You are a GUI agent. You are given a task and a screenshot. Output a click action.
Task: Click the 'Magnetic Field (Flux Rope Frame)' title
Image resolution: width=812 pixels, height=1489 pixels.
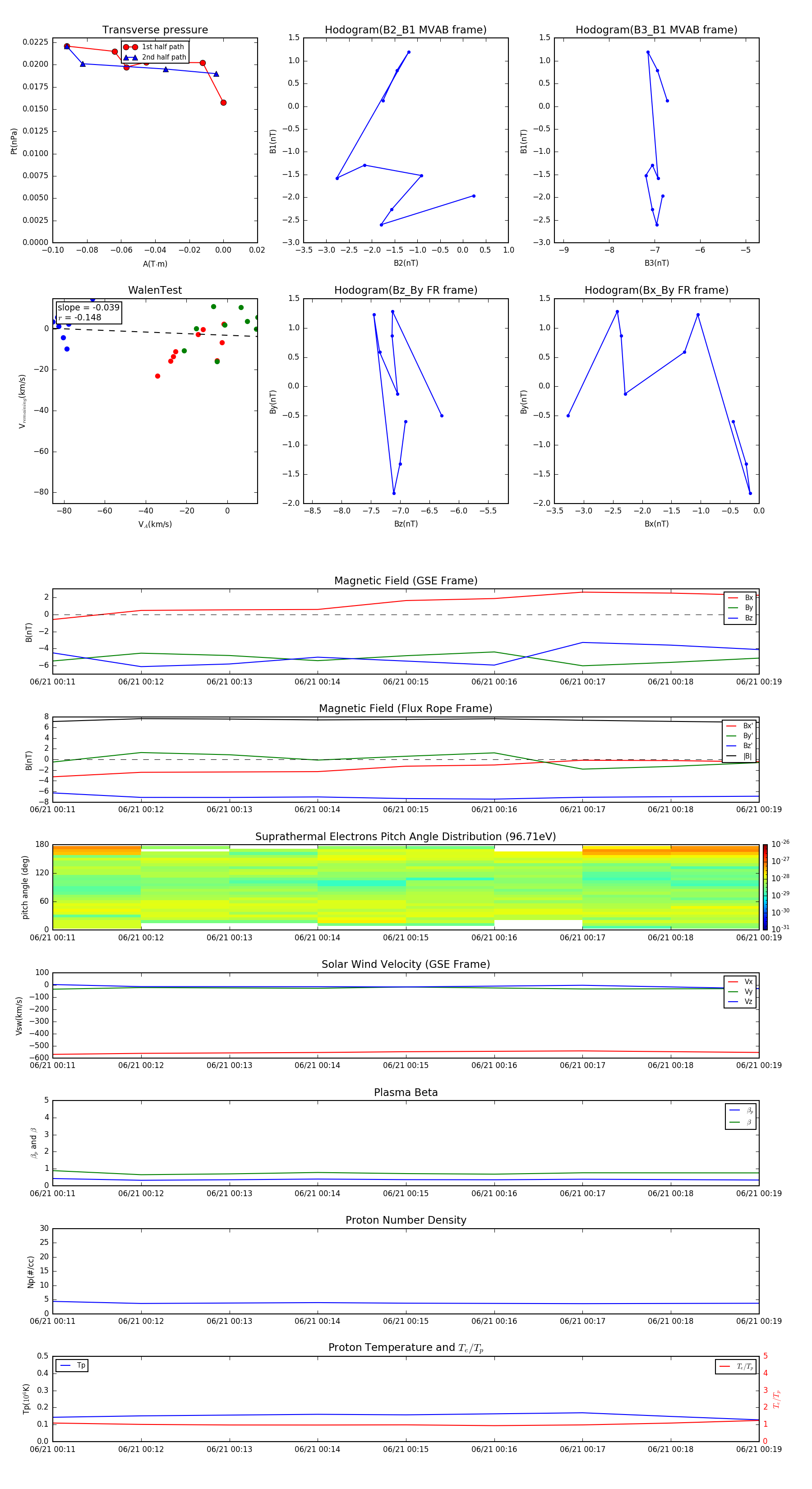(406, 709)
